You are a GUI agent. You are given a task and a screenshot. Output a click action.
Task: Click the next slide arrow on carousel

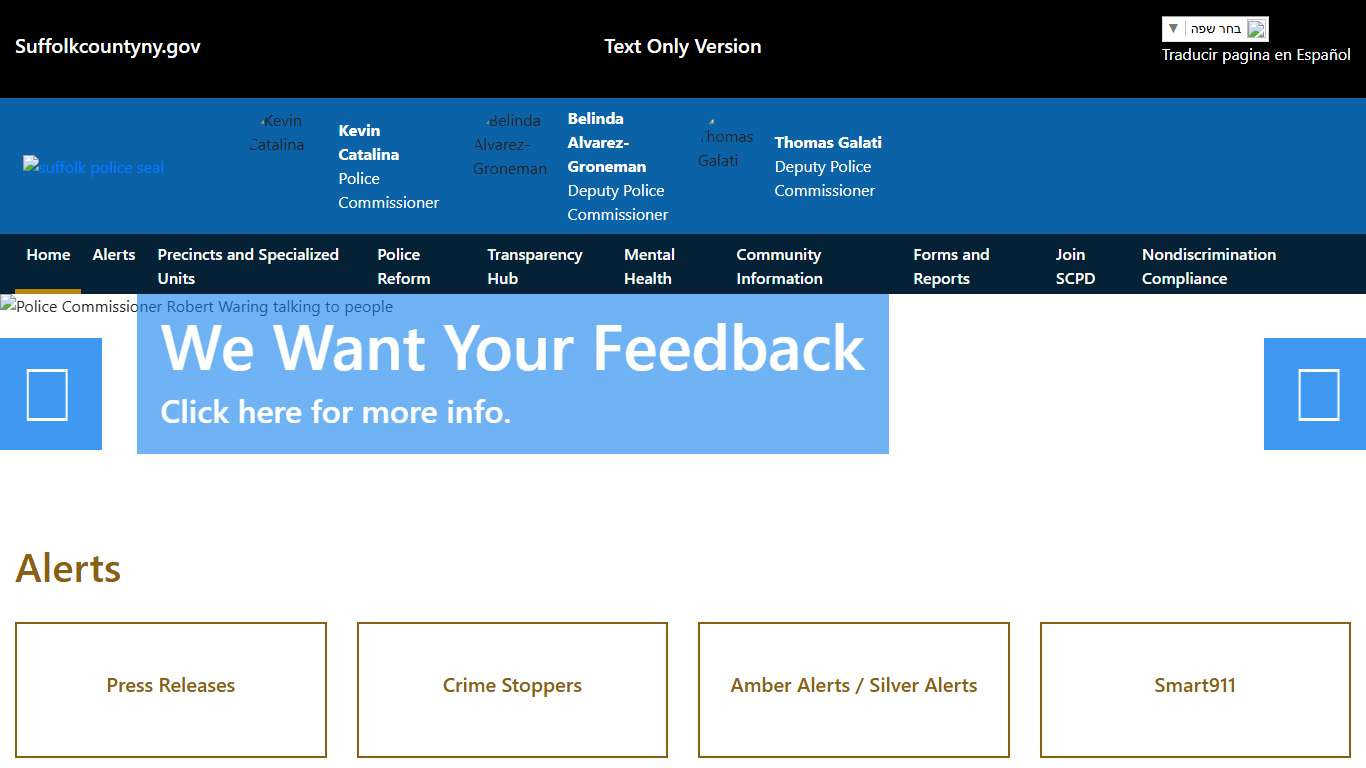point(1317,394)
